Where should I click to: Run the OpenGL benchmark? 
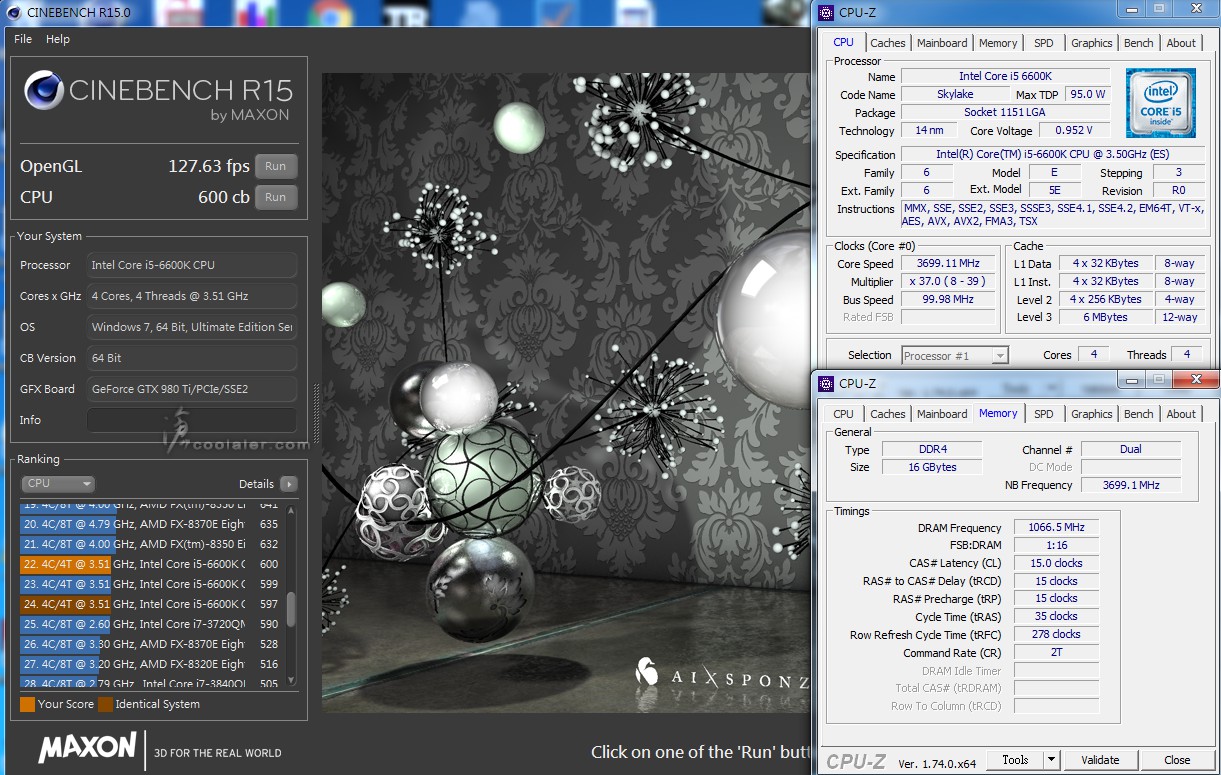[x=276, y=166]
